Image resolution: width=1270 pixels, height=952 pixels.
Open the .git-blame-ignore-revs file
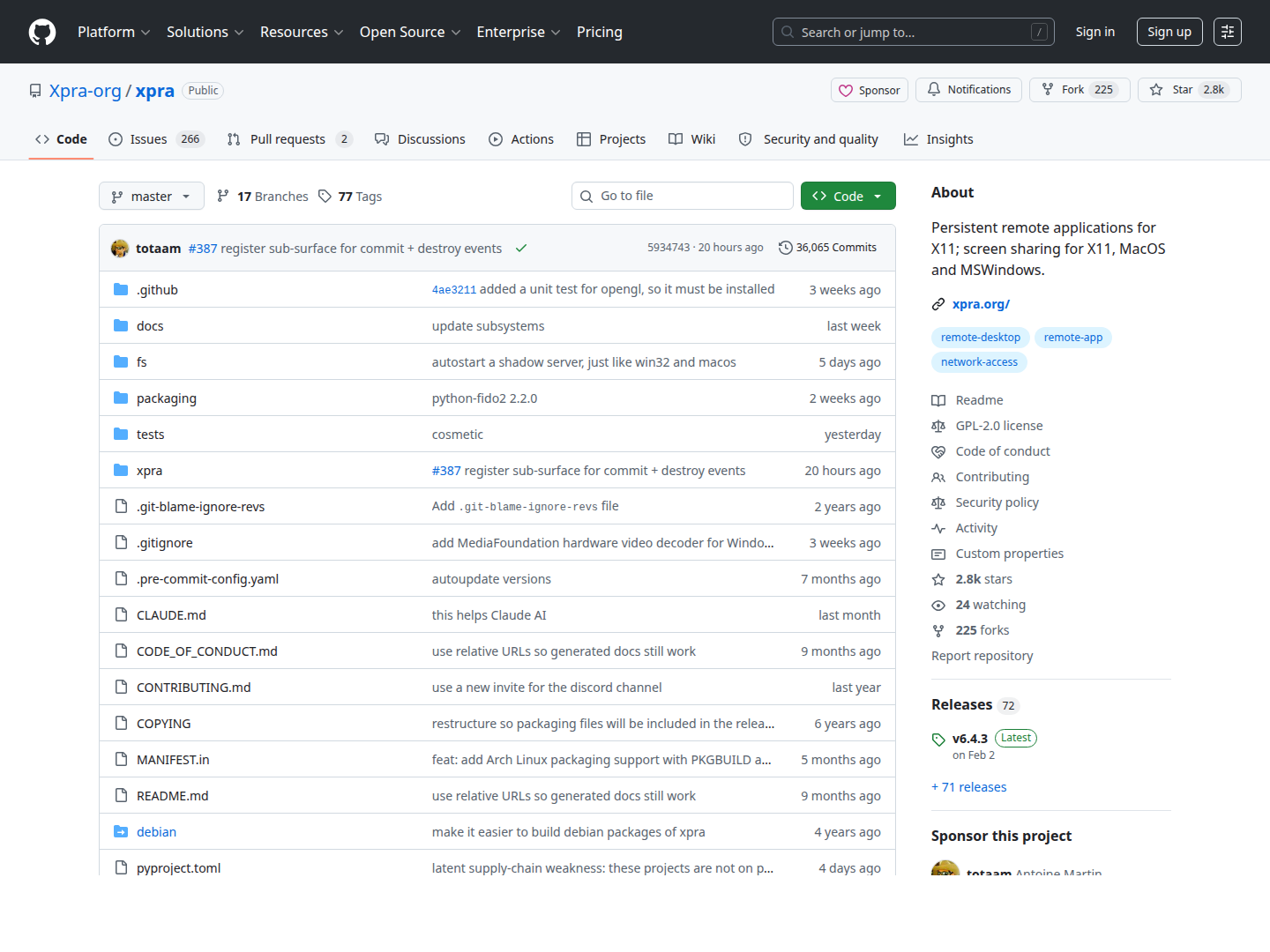coord(201,507)
